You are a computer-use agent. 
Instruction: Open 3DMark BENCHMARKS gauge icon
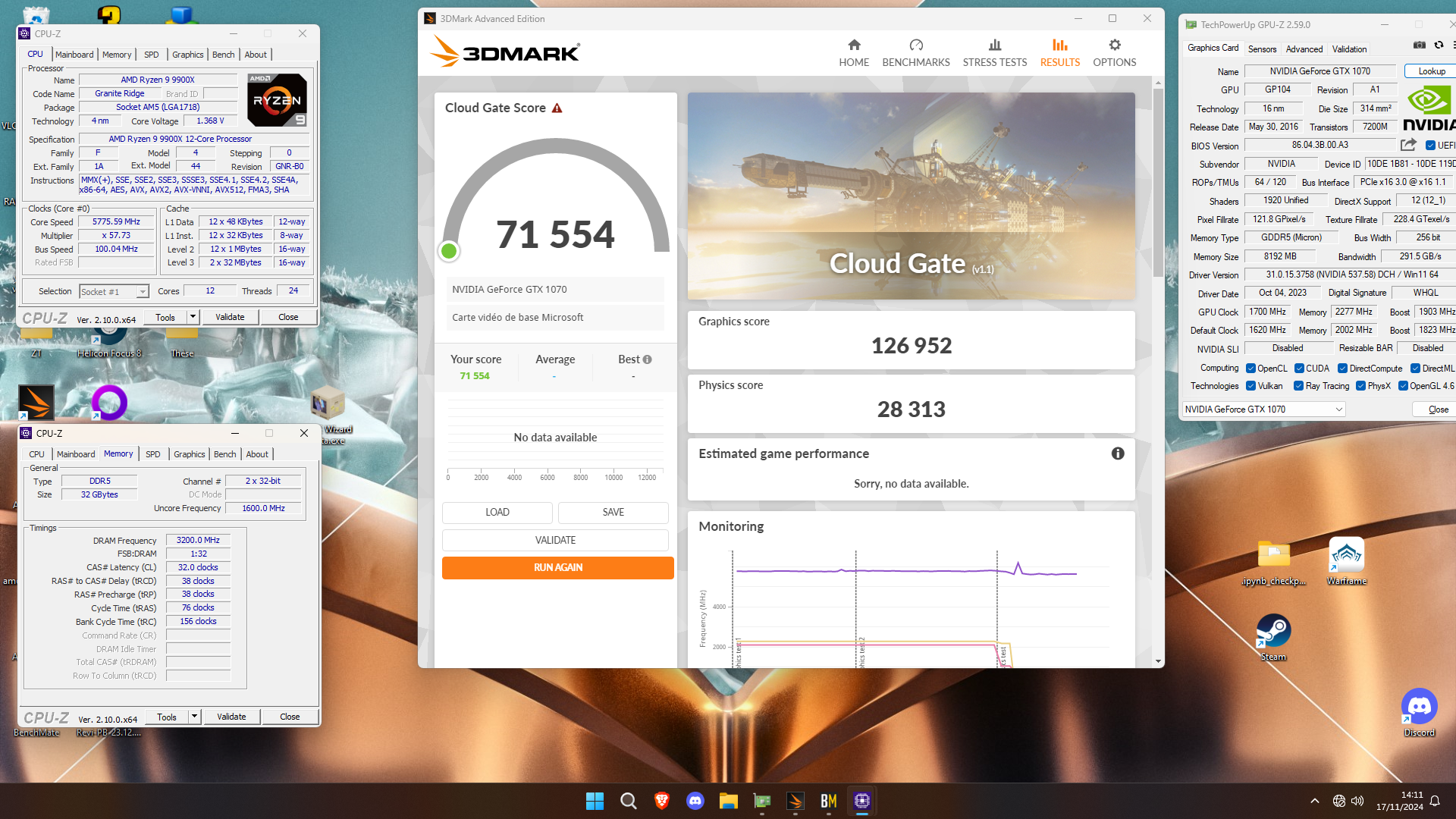[x=916, y=45]
